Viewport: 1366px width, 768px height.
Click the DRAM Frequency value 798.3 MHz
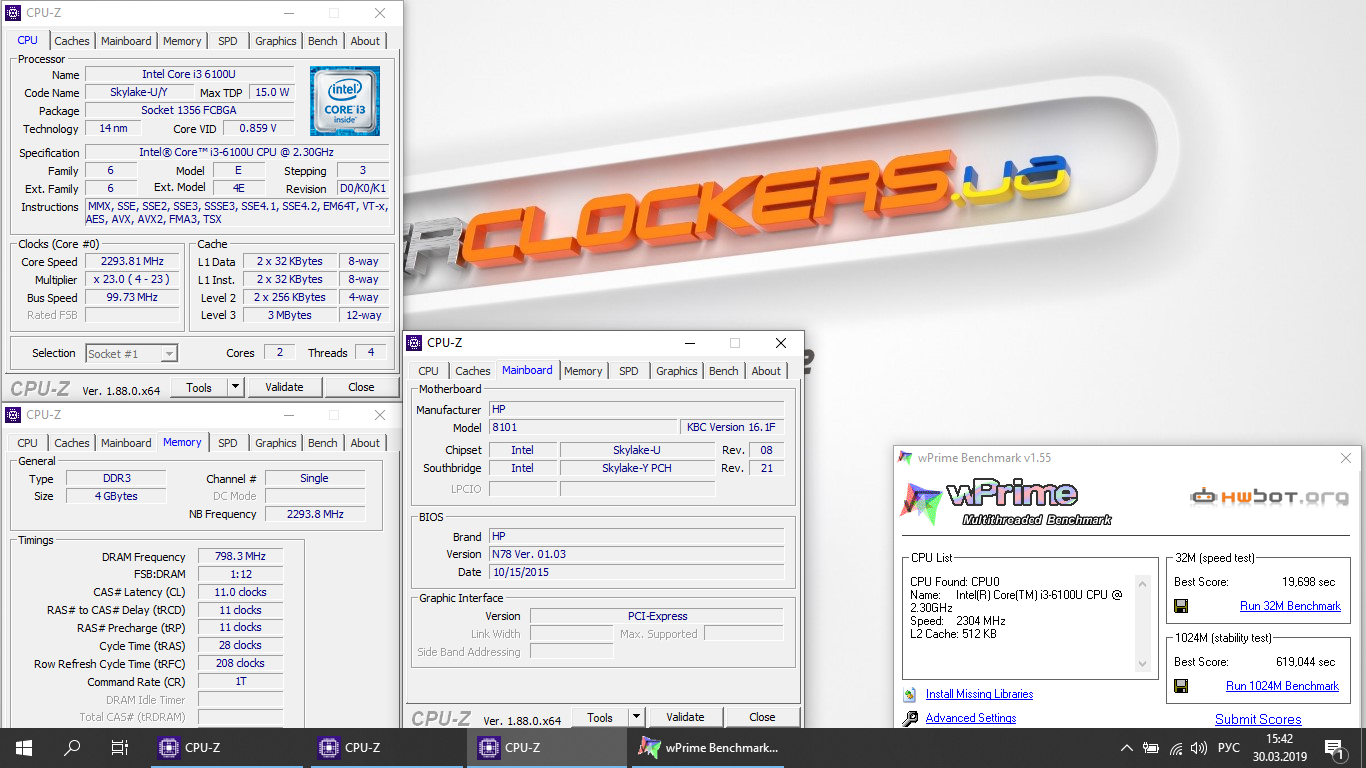240,557
